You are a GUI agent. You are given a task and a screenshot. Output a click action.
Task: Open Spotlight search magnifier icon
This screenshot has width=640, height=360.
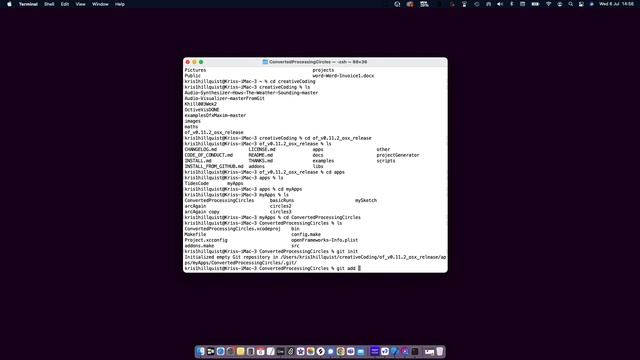[x=571, y=4]
